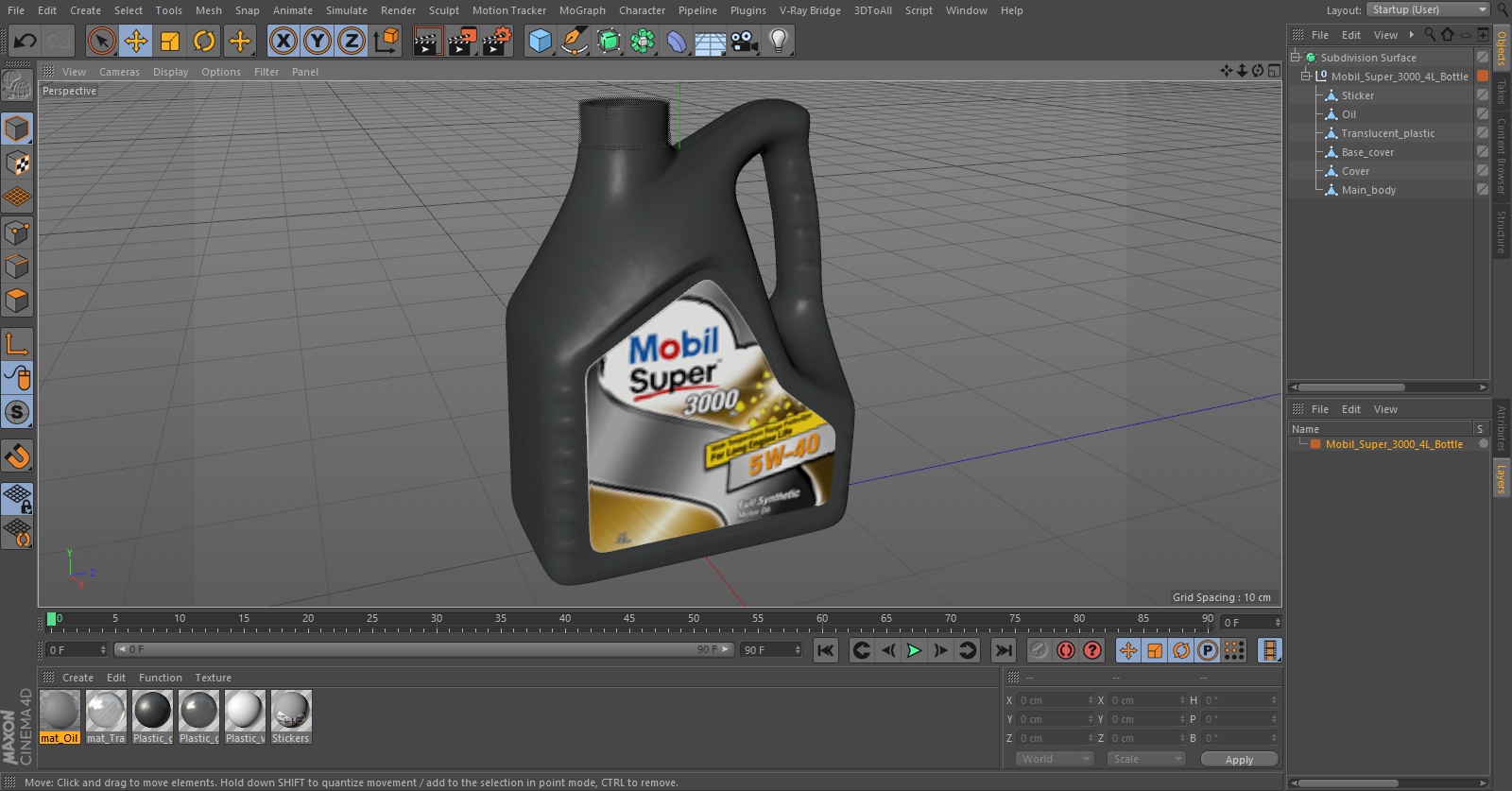
Task: Go to end of animation
Action: pyautogui.click(x=1004, y=650)
